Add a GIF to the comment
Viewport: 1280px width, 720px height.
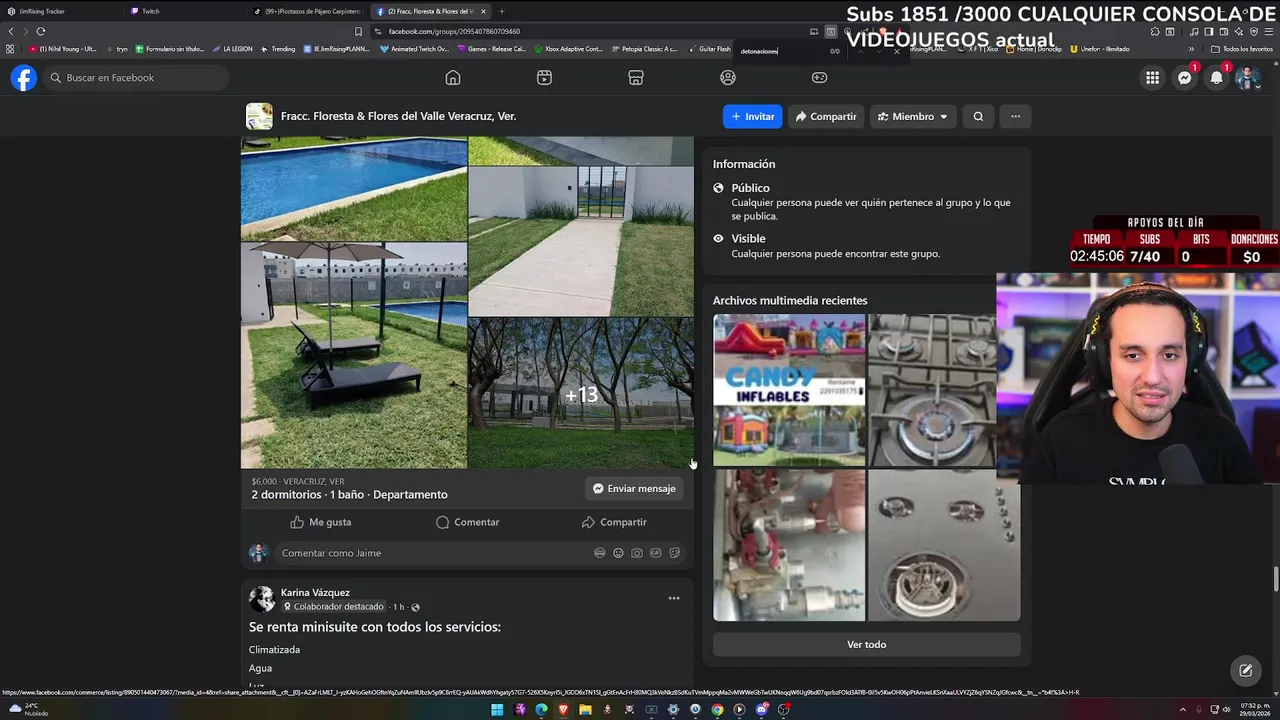(656, 553)
